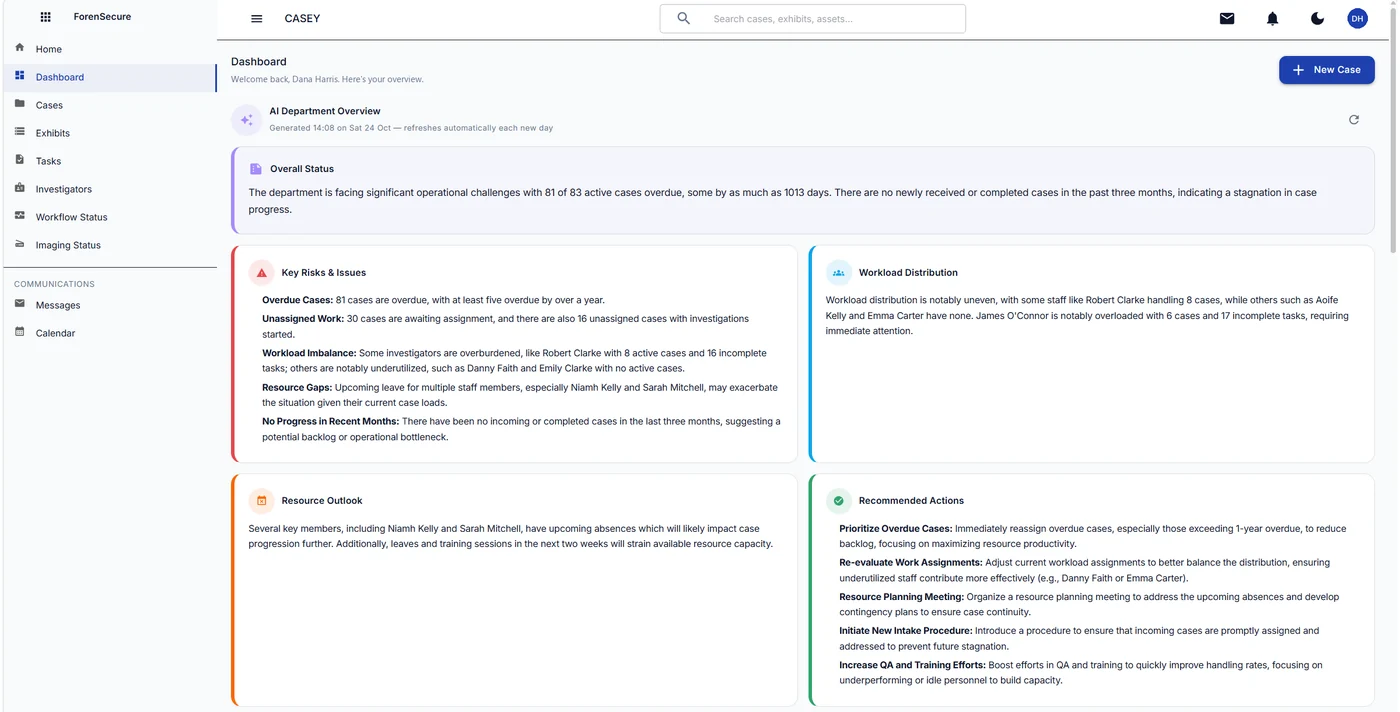Click the plus icon on New Case
This screenshot has width=1400, height=712.
[1298, 70]
